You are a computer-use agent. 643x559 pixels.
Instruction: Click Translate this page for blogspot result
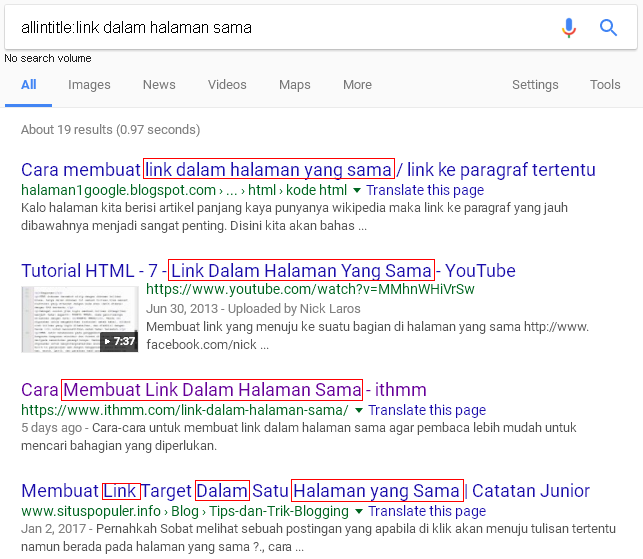425,190
